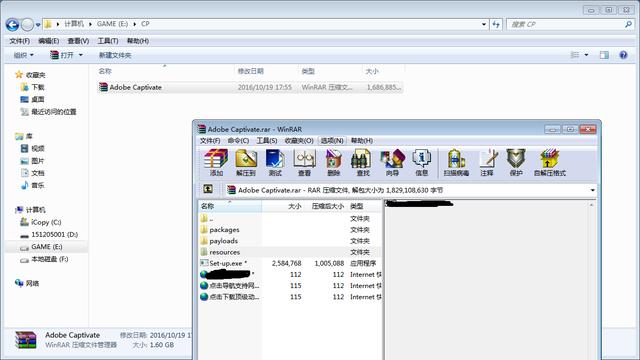Click the Extract To (解压到) icon
Viewport: 640px width, 360px height.
point(246,162)
